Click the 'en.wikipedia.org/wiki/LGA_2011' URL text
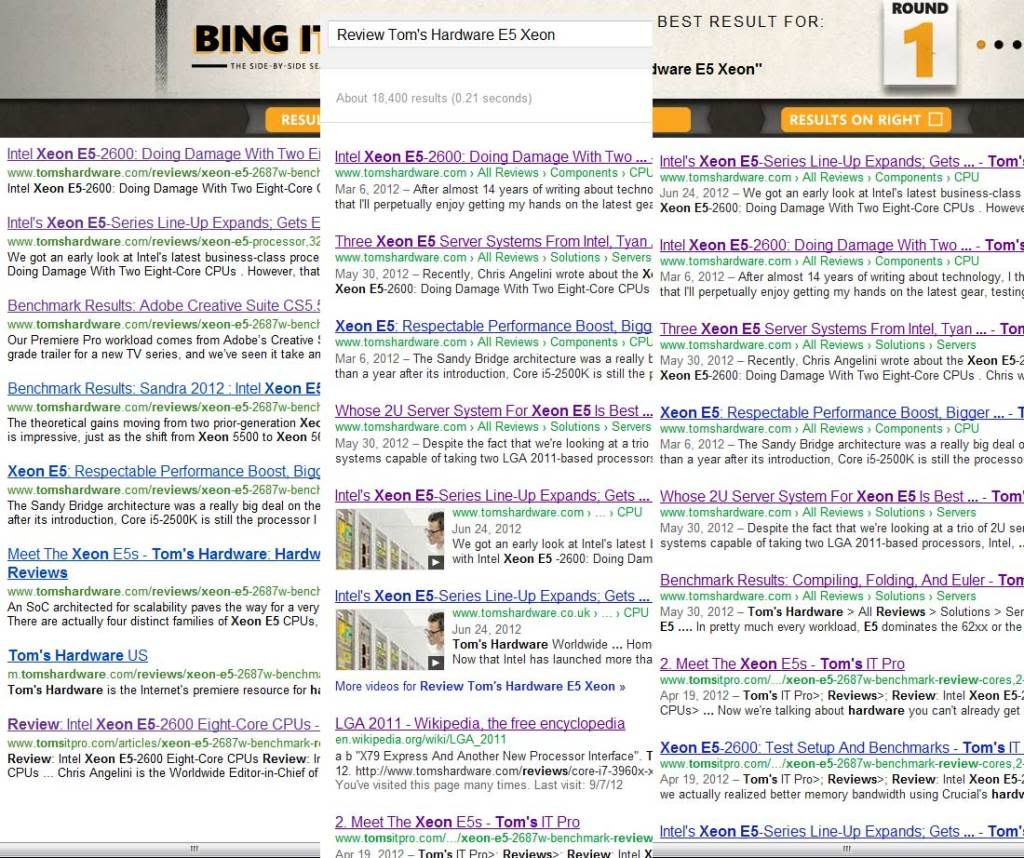Image resolution: width=1024 pixels, height=858 pixels. (421, 740)
